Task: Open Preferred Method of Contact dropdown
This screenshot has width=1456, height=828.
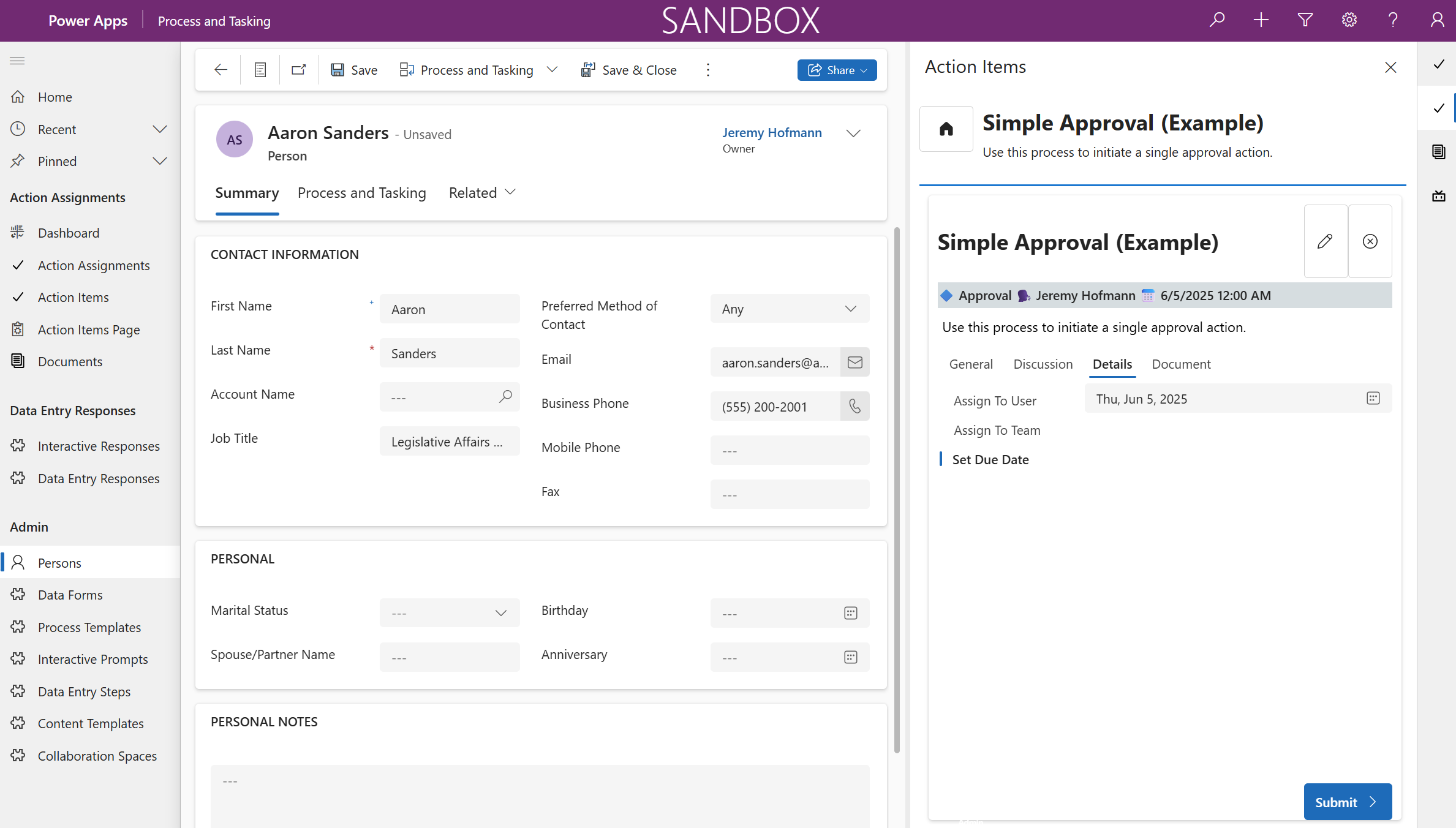Action: pos(790,309)
